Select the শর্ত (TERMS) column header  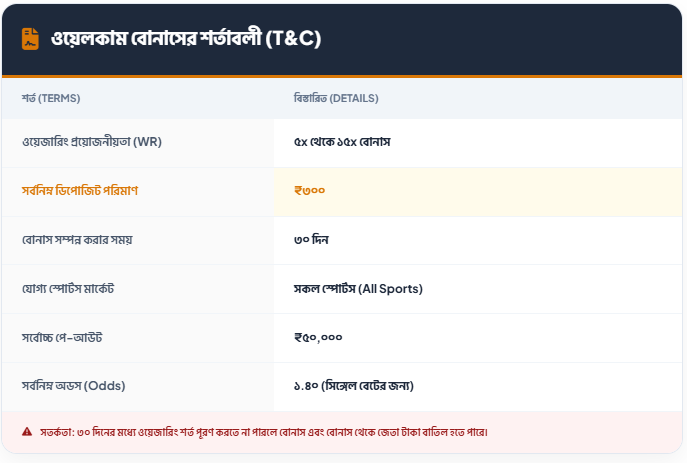click(x=51, y=98)
